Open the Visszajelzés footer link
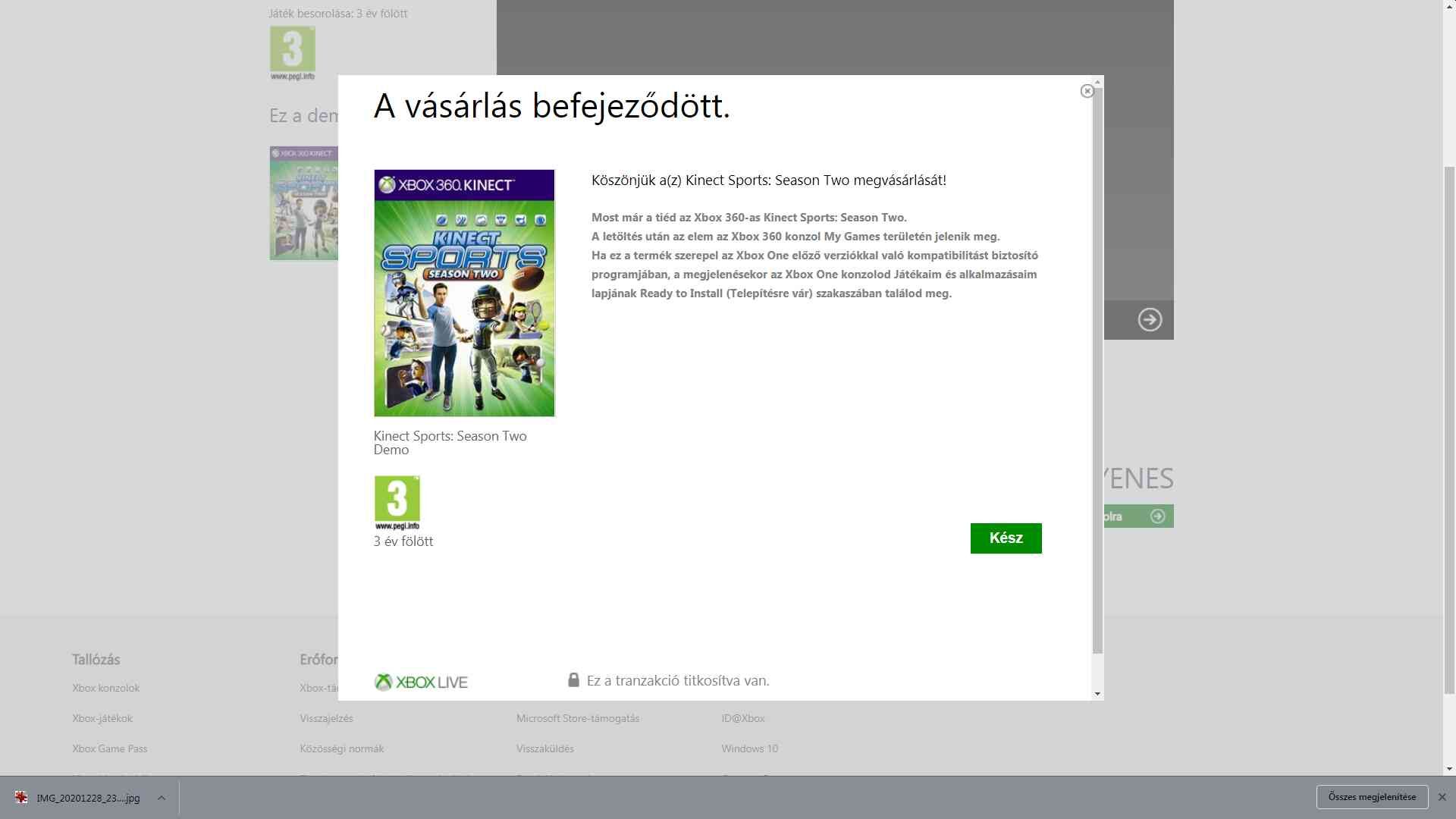The height and width of the screenshot is (819, 1456). point(326,718)
